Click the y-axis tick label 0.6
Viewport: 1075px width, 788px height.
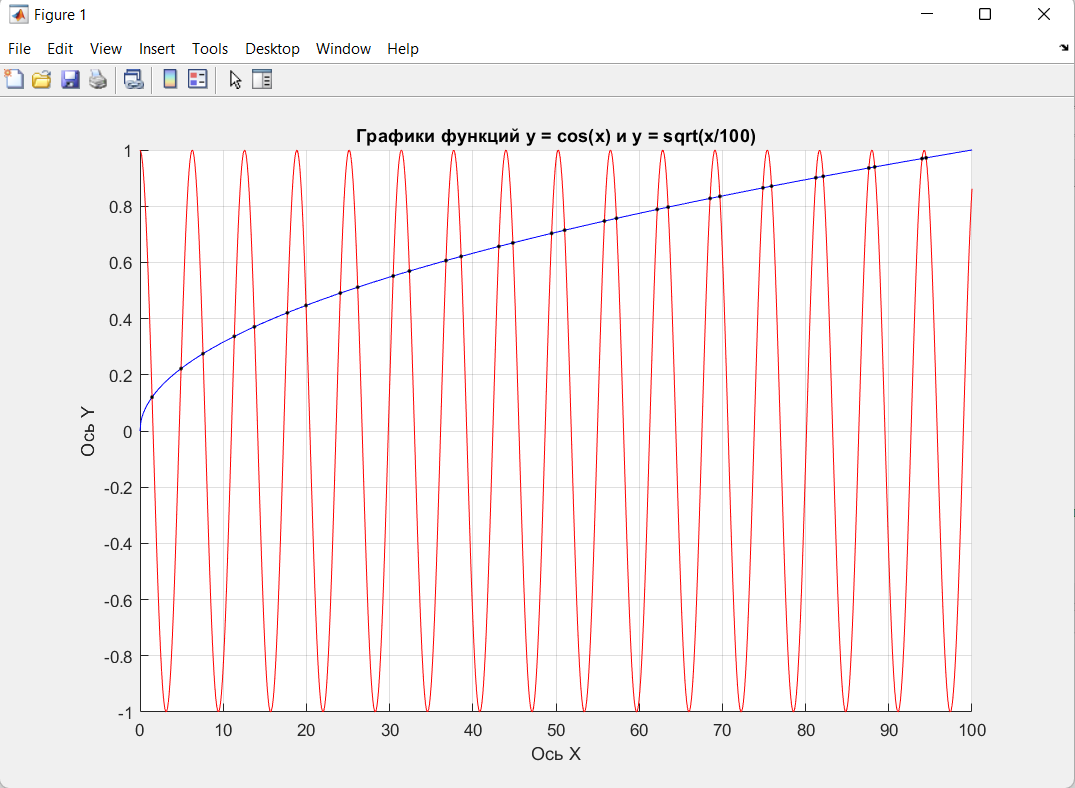(121, 263)
